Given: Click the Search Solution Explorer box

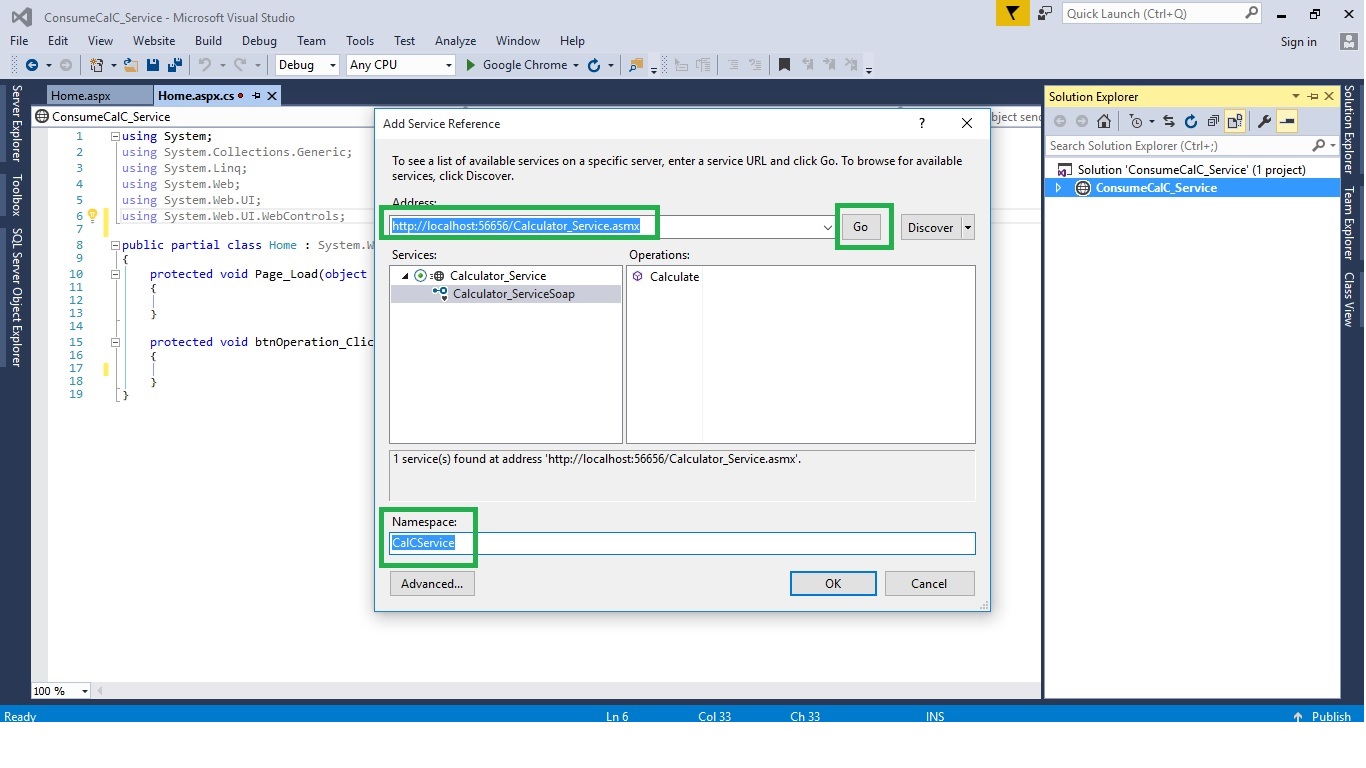Looking at the screenshot, I should [1180, 145].
